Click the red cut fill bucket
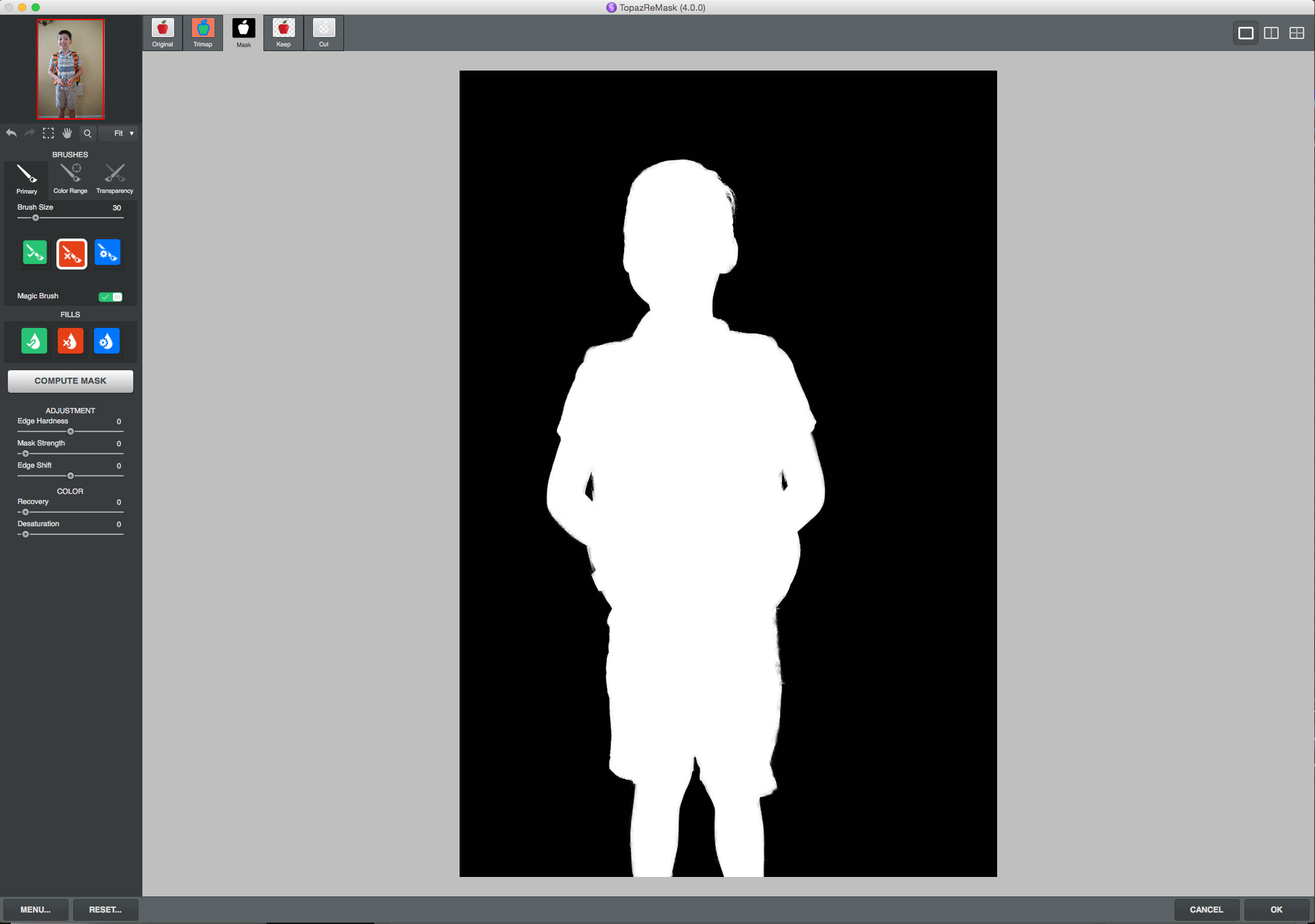This screenshot has width=1315, height=924. (71, 341)
